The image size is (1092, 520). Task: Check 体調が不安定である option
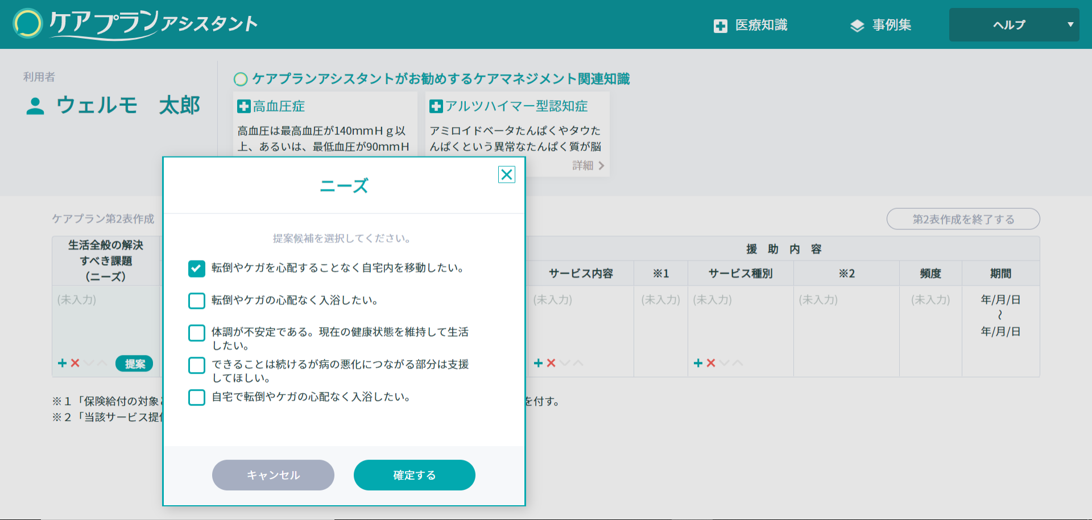pos(197,333)
